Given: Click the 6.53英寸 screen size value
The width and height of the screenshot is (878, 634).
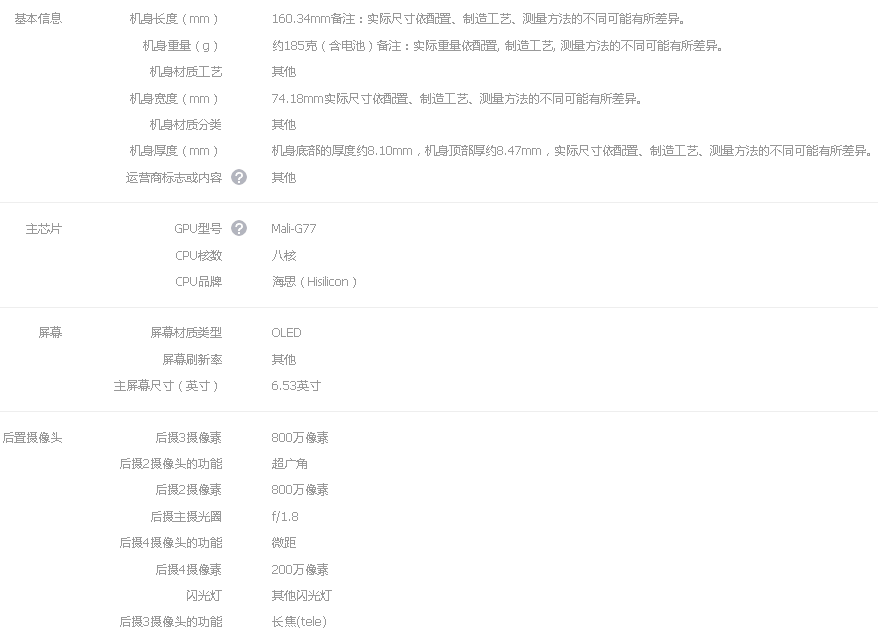Looking at the screenshot, I should coord(295,385).
